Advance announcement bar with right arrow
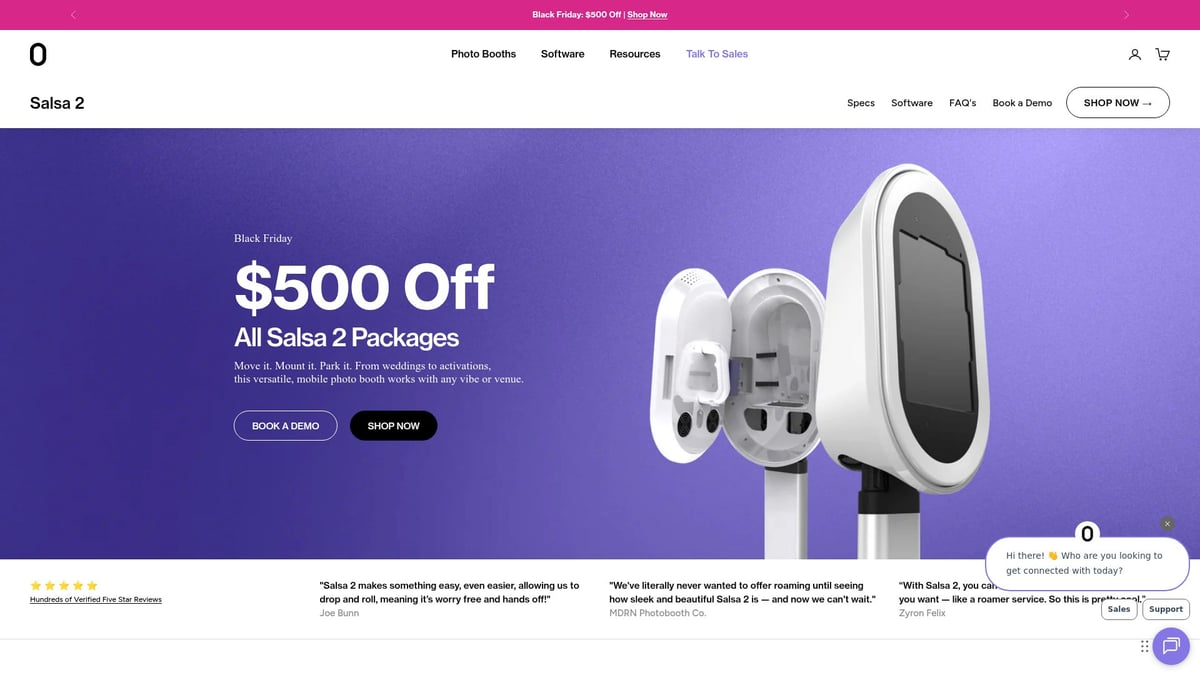 tap(1126, 15)
